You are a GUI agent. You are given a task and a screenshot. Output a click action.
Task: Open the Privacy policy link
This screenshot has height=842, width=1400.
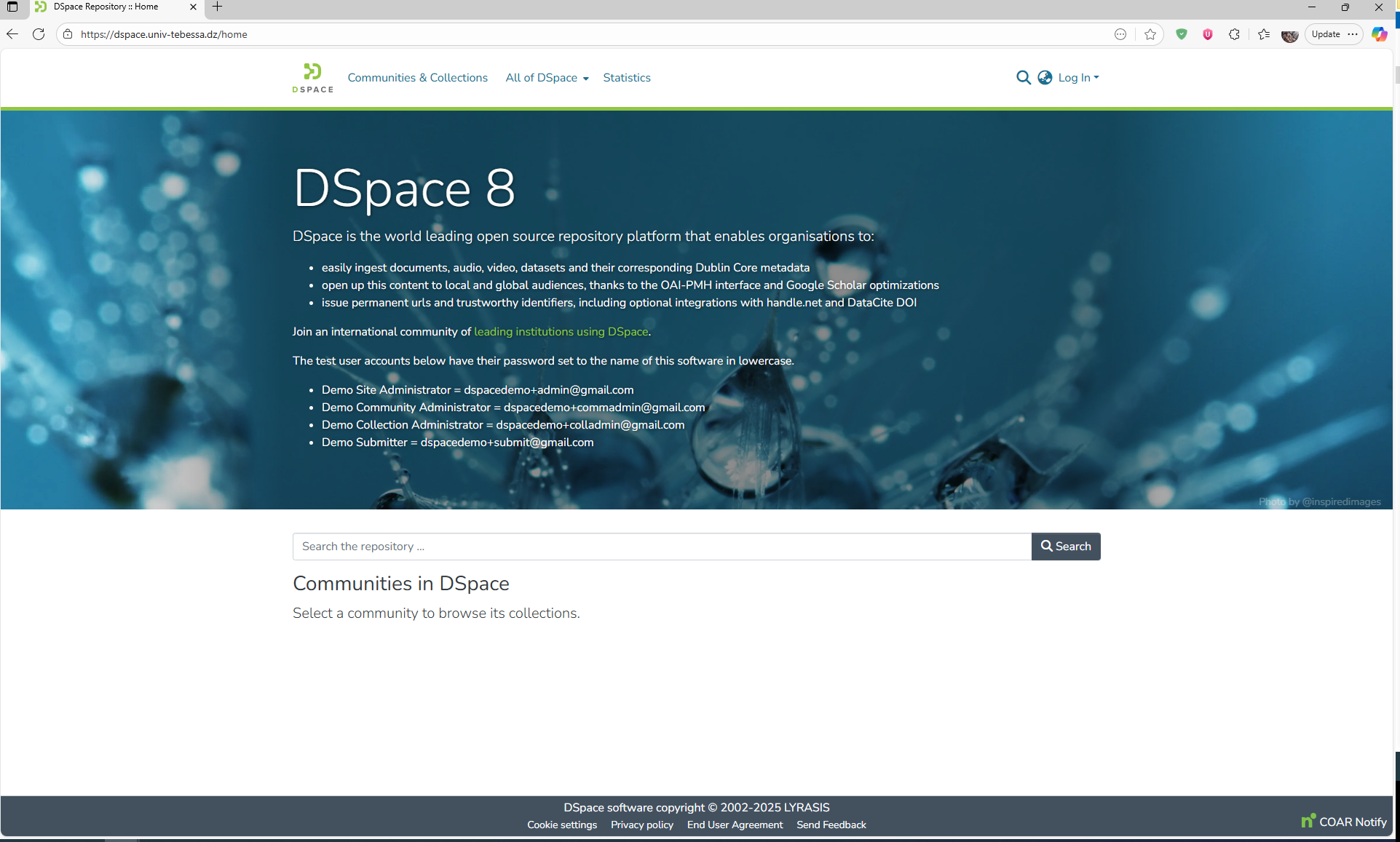click(x=641, y=825)
